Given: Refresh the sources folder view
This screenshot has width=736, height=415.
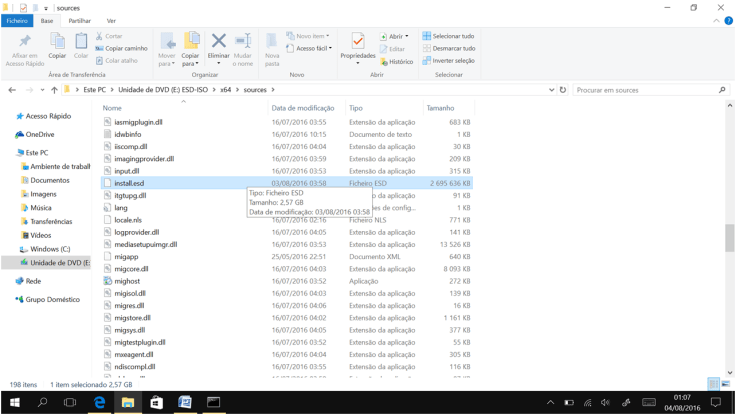Looking at the screenshot, I should (563, 90).
